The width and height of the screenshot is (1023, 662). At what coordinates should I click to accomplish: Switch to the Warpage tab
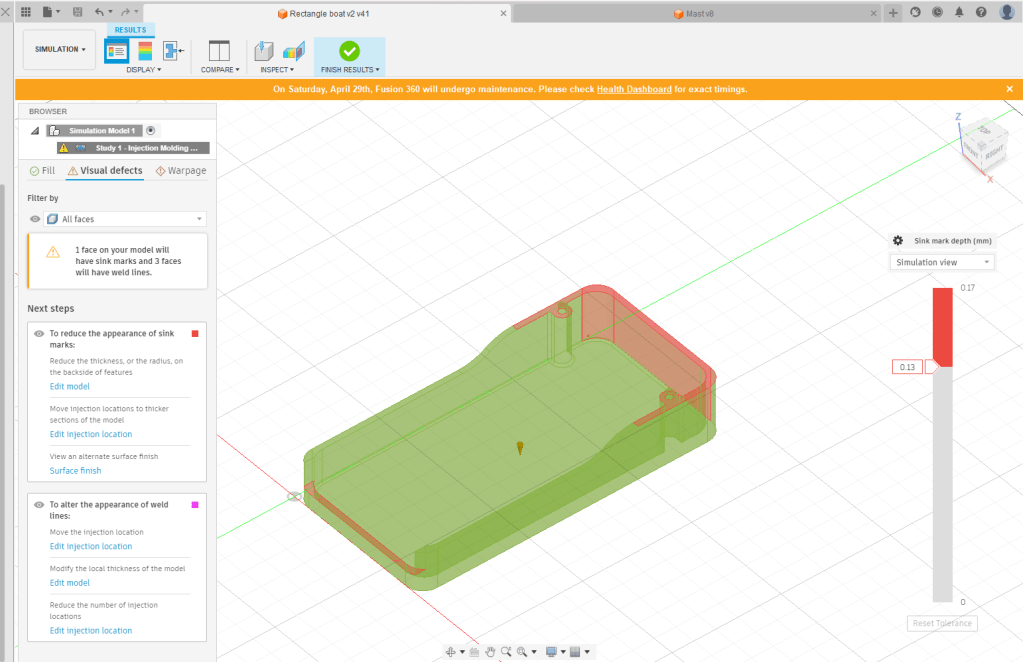[x=181, y=171]
